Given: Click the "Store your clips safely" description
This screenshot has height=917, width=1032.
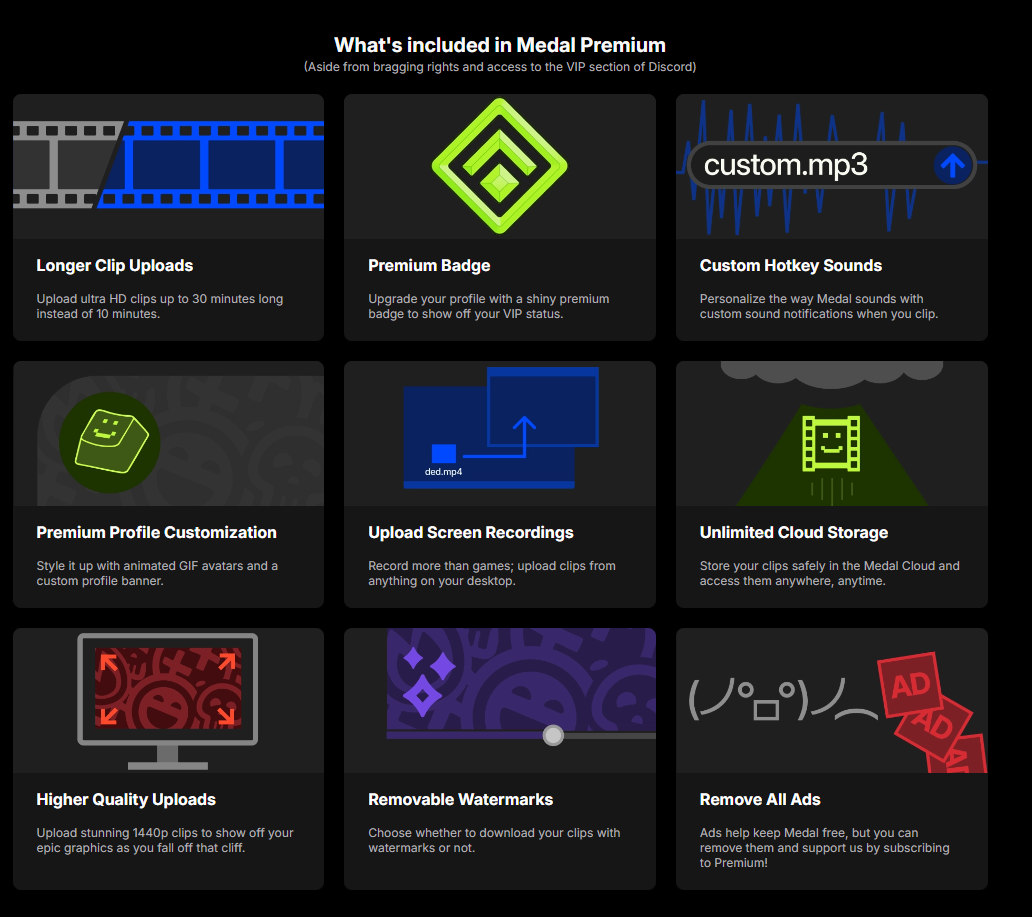Looking at the screenshot, I should (x=829, y=573).
